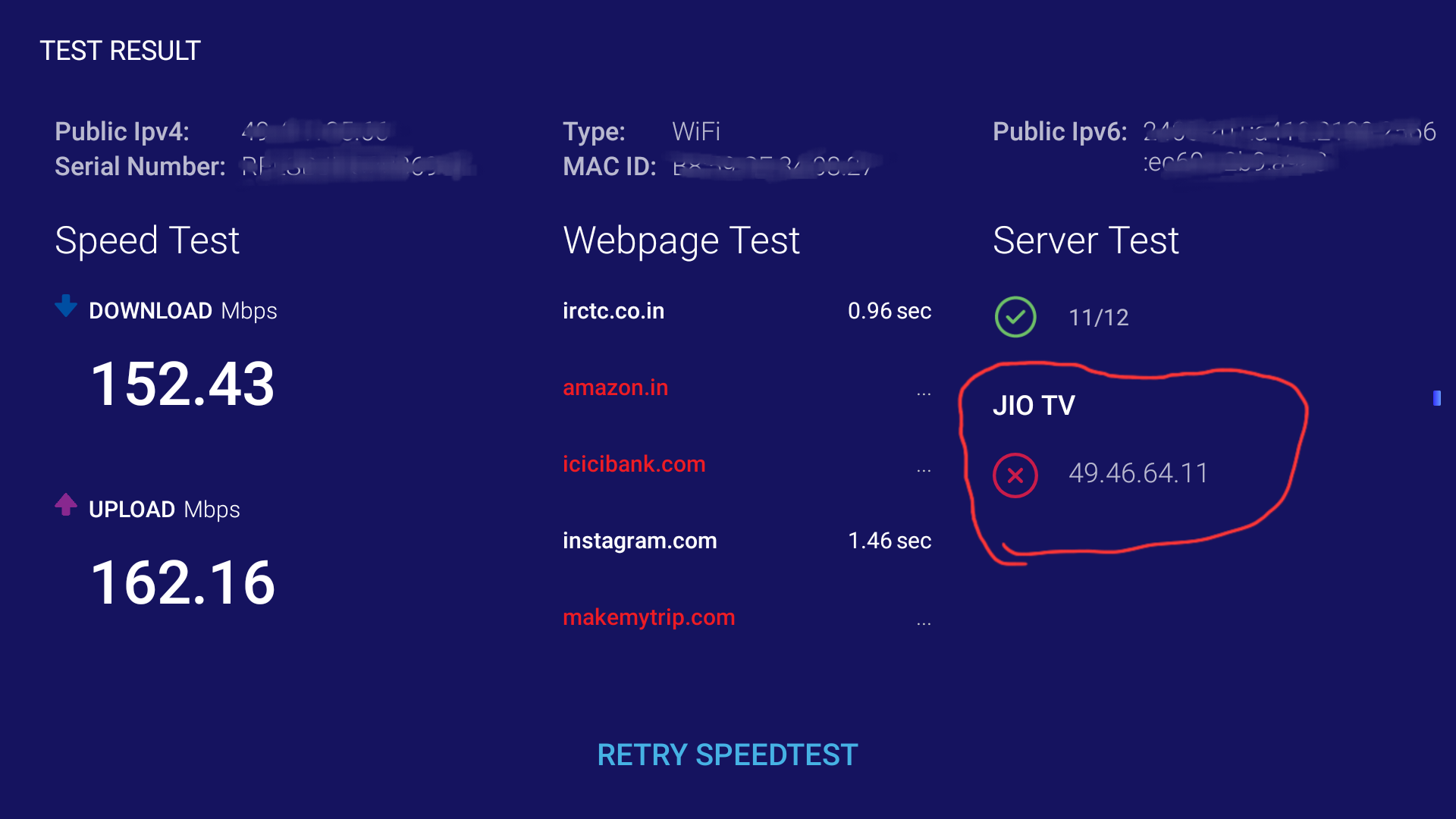Click the red failure icon beside JIO TV

(1015, 475)
